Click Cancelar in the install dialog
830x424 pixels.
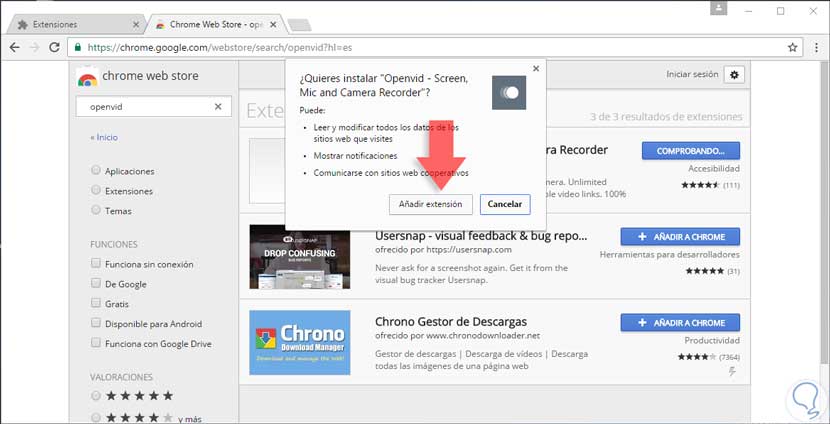click(x=505, y=204)
